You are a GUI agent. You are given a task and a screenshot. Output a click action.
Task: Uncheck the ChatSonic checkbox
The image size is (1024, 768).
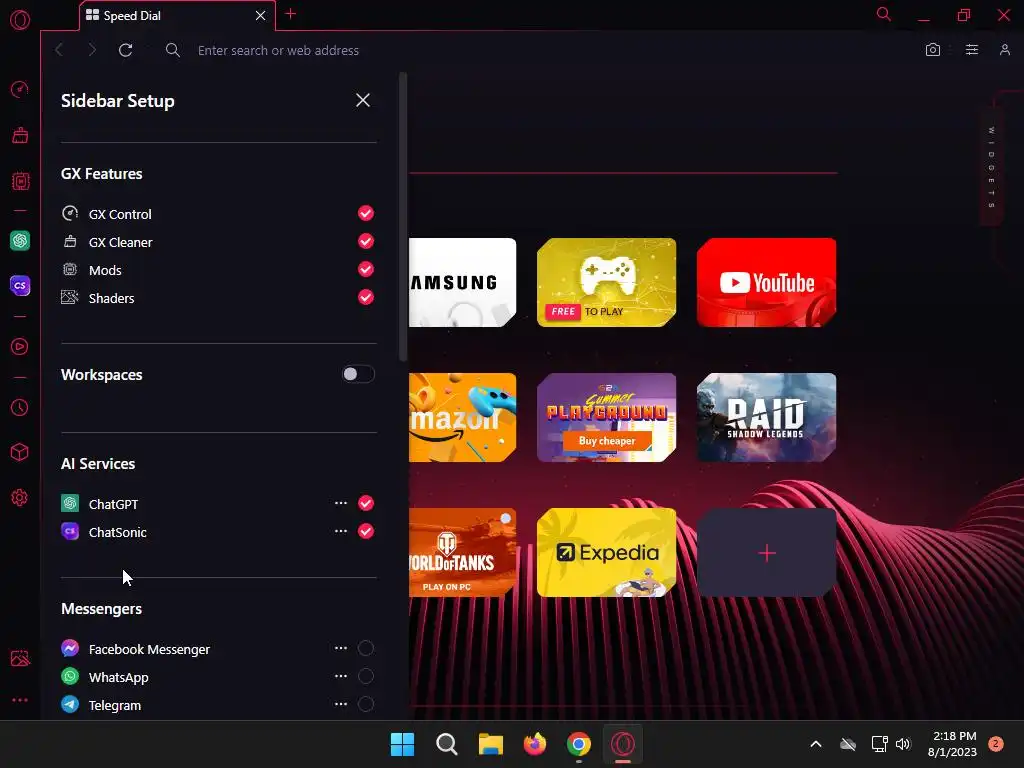coord(366,532)
